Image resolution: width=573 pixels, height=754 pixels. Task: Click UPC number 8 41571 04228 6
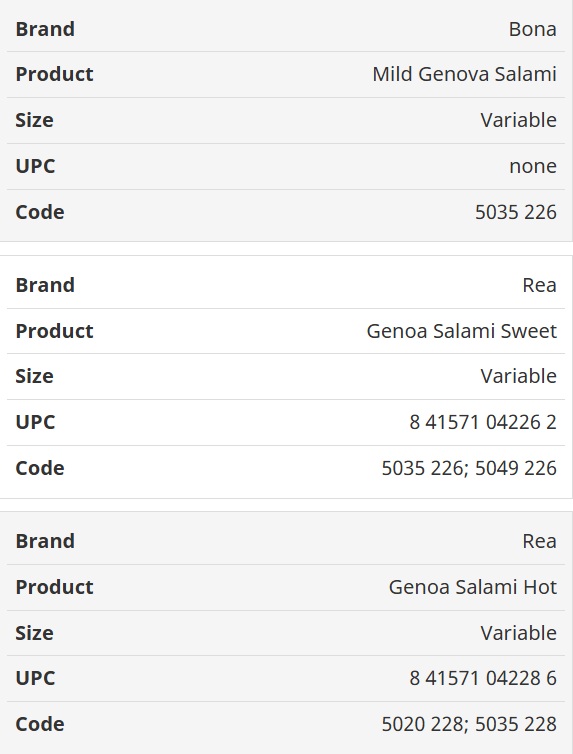pos(483,679)
